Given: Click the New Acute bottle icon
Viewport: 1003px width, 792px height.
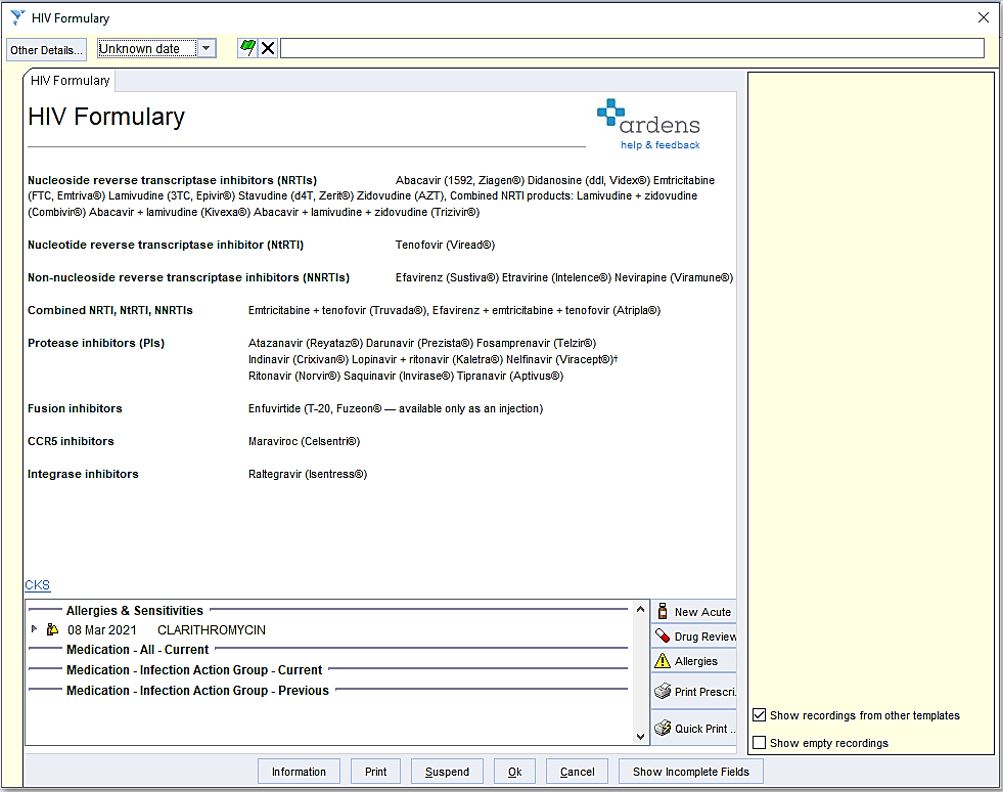Looking at the screenshot, I should (x=663, y=611).
